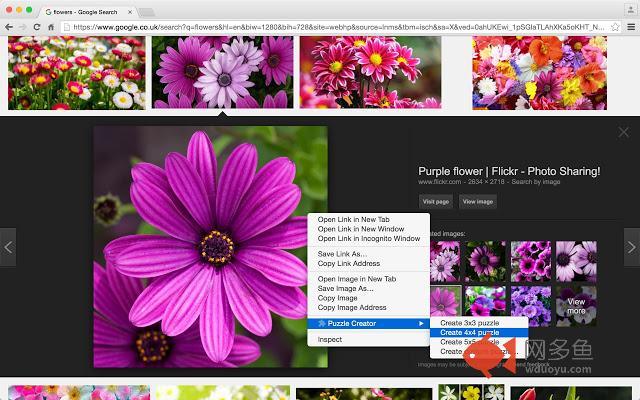This screenshot has width=640, height=400.
Task: Open the pink yellow-centered flowers thumbnail
Action: [x=370, y=72]
